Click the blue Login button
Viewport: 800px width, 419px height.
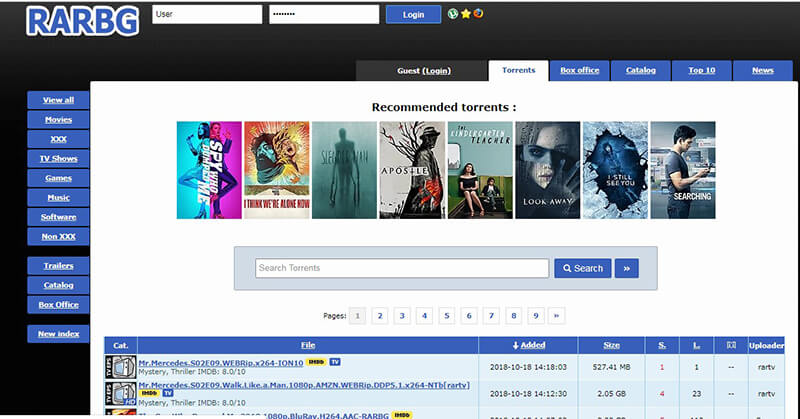tap(413, 14)
